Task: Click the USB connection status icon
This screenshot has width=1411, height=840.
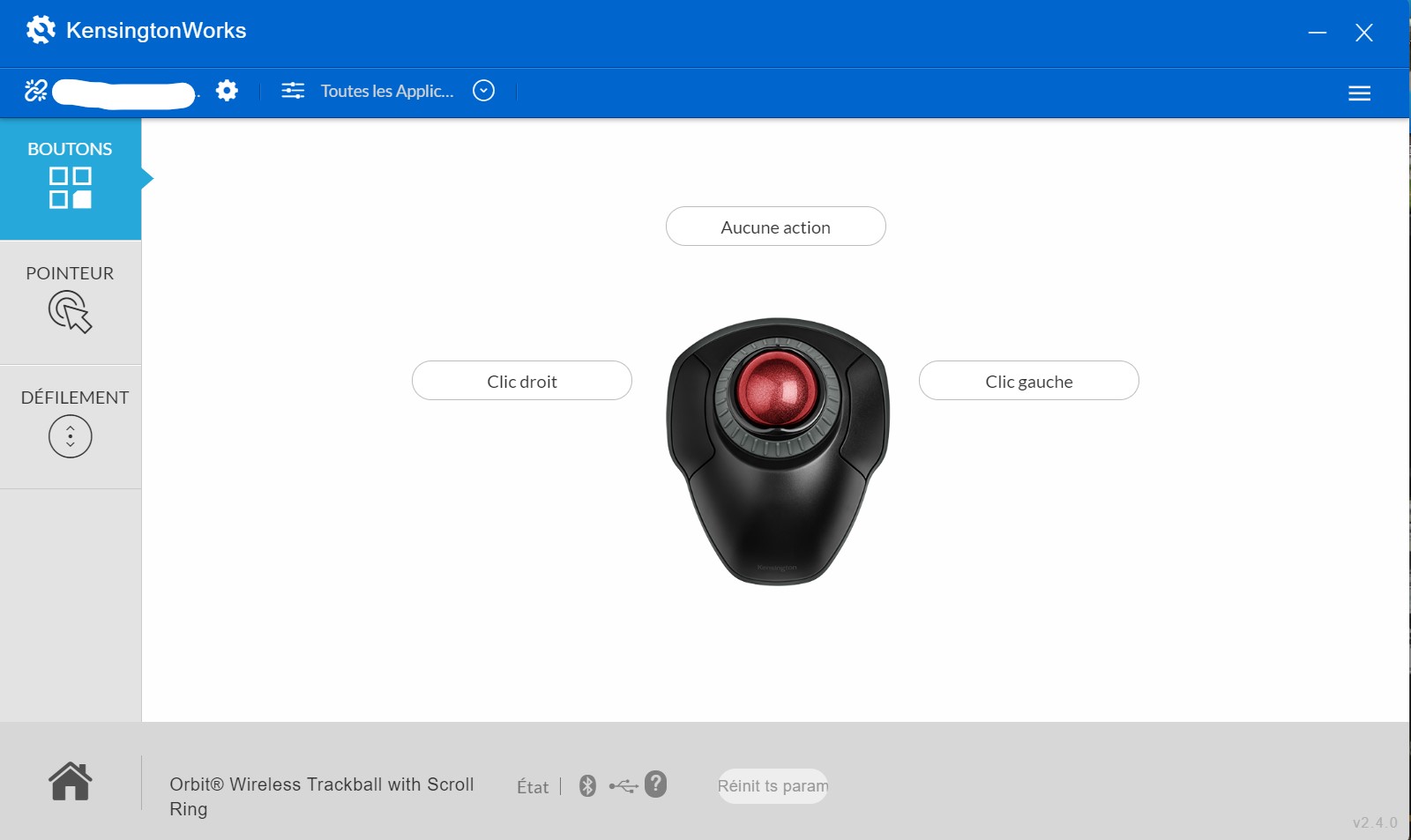Action: [x=623, y=785]
